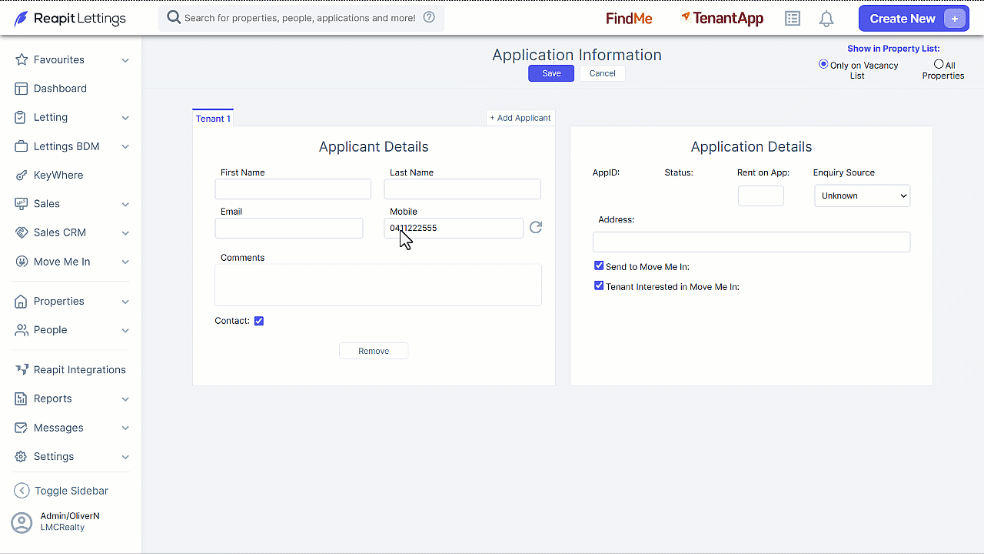Toggle Send to Move Me In checkbox
Image resolution: width=984 pixels, height=554 pixels.
[599, 266]
